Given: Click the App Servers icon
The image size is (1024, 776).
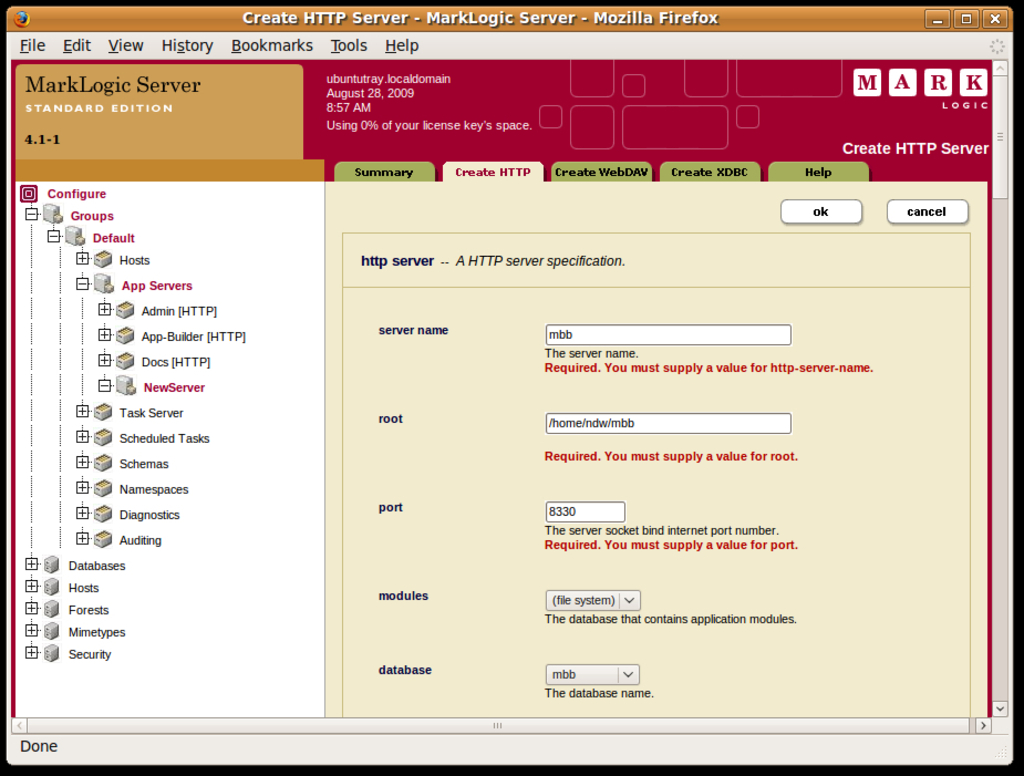Looking at the screenshot, I should pyautogui.click(x=103, y=283).
